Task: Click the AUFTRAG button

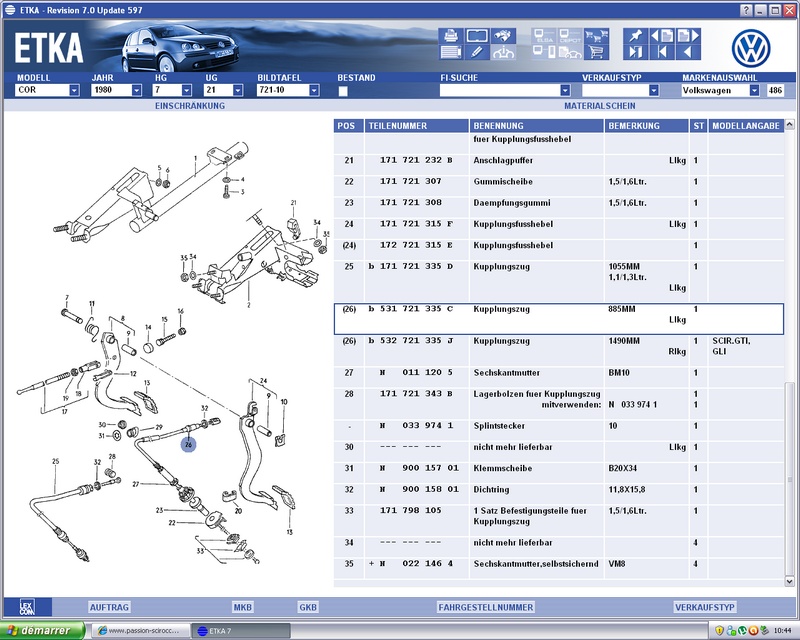Action: (109, 607)
